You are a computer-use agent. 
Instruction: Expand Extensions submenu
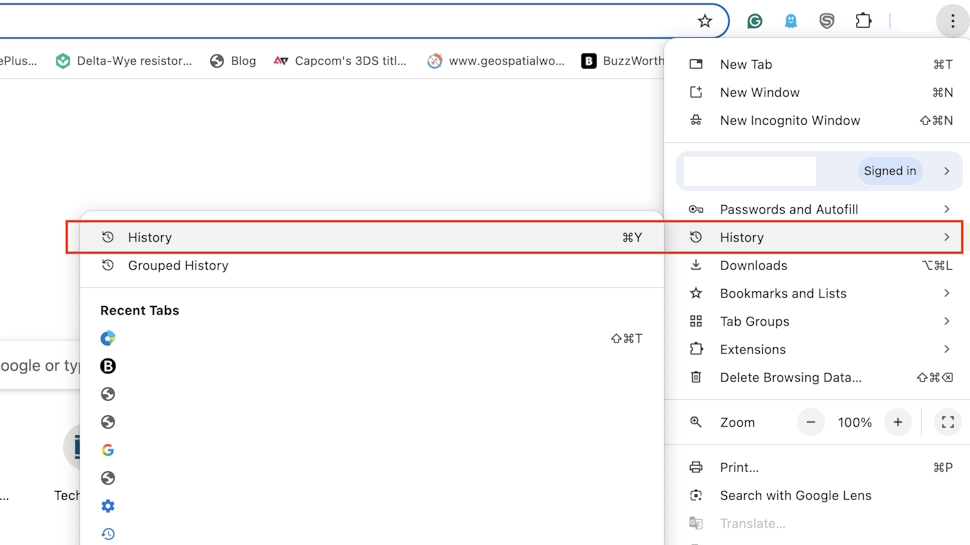tap(817, 349)
